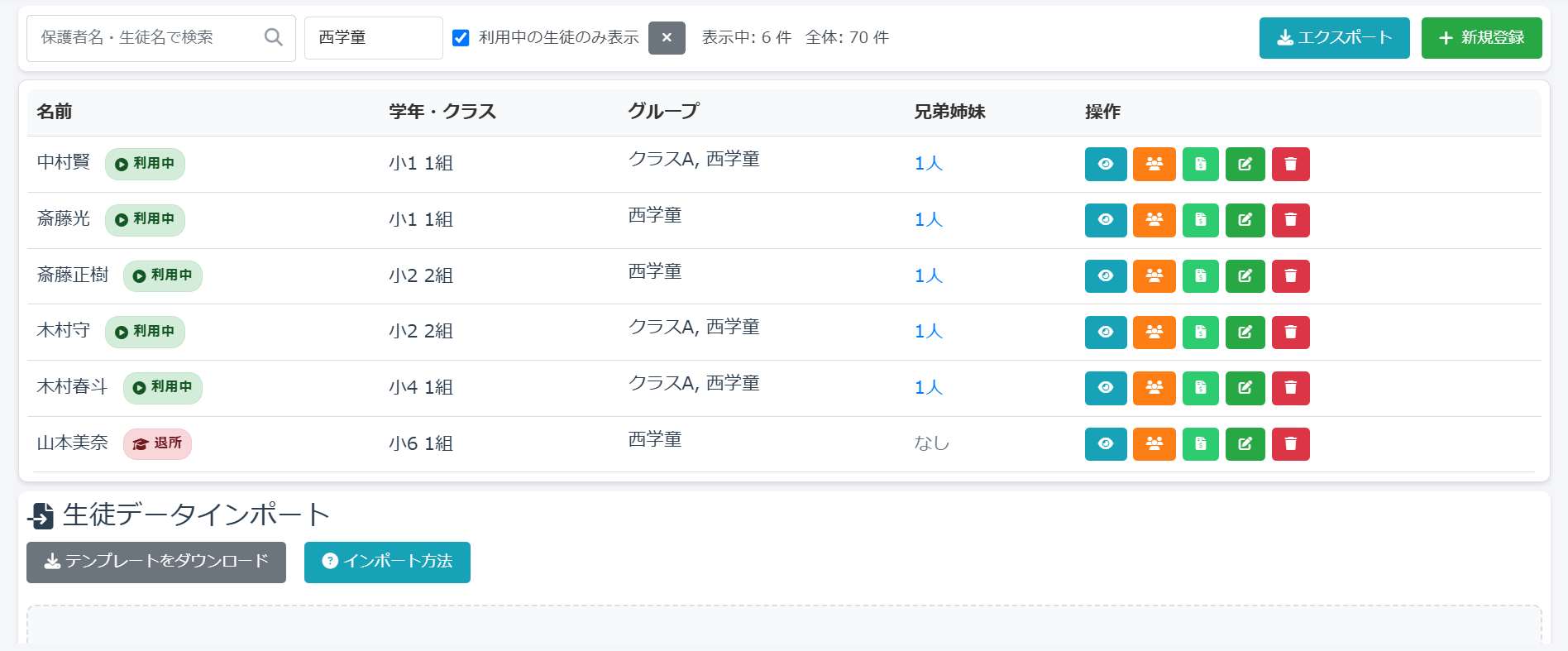The height and width of the screenshot is (651, 1568).
Task: Clear filters with the gray X button
Action: click(667, 38)
